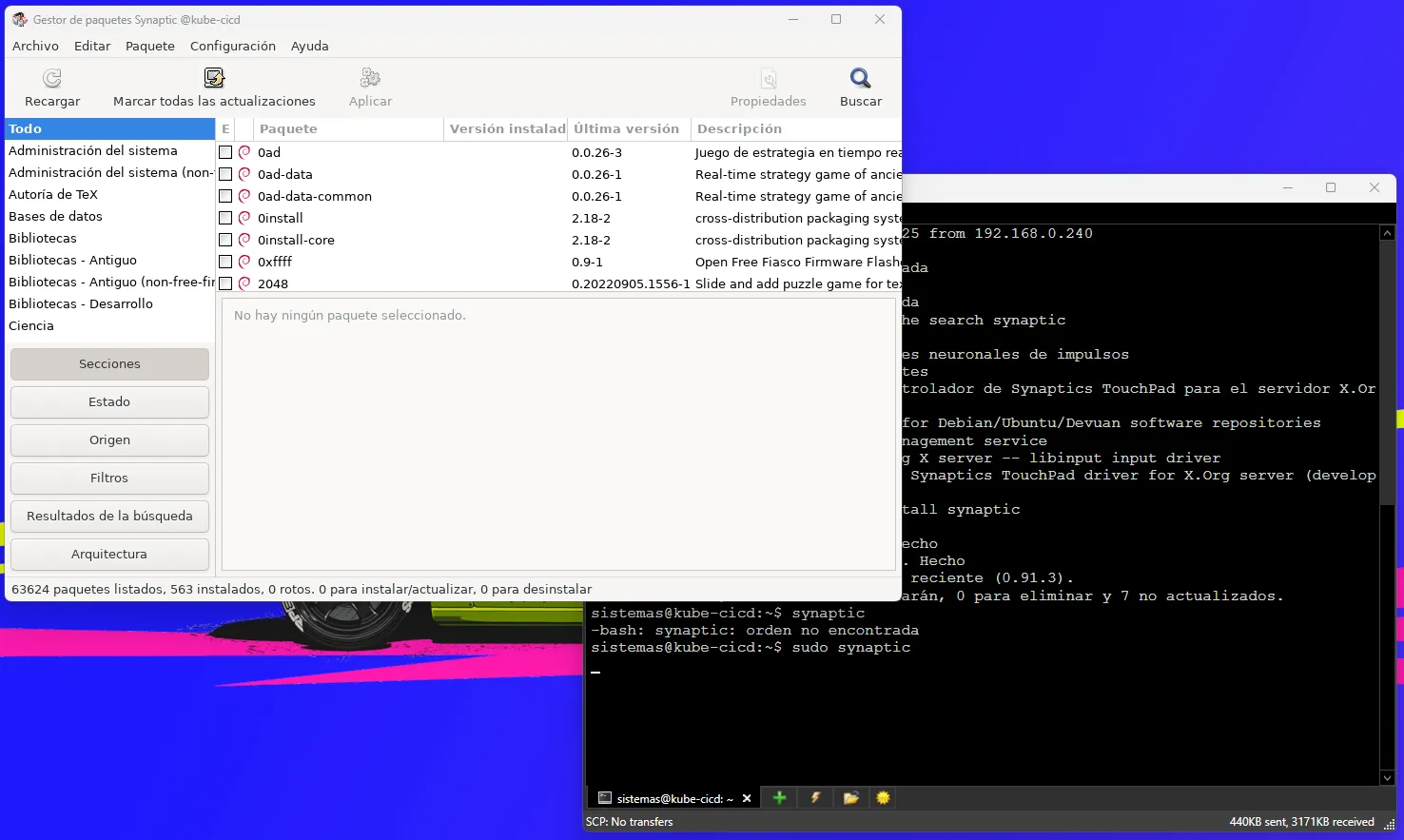
Task: Toggle the checkbox for package 0ad
Action: (225, 152)
